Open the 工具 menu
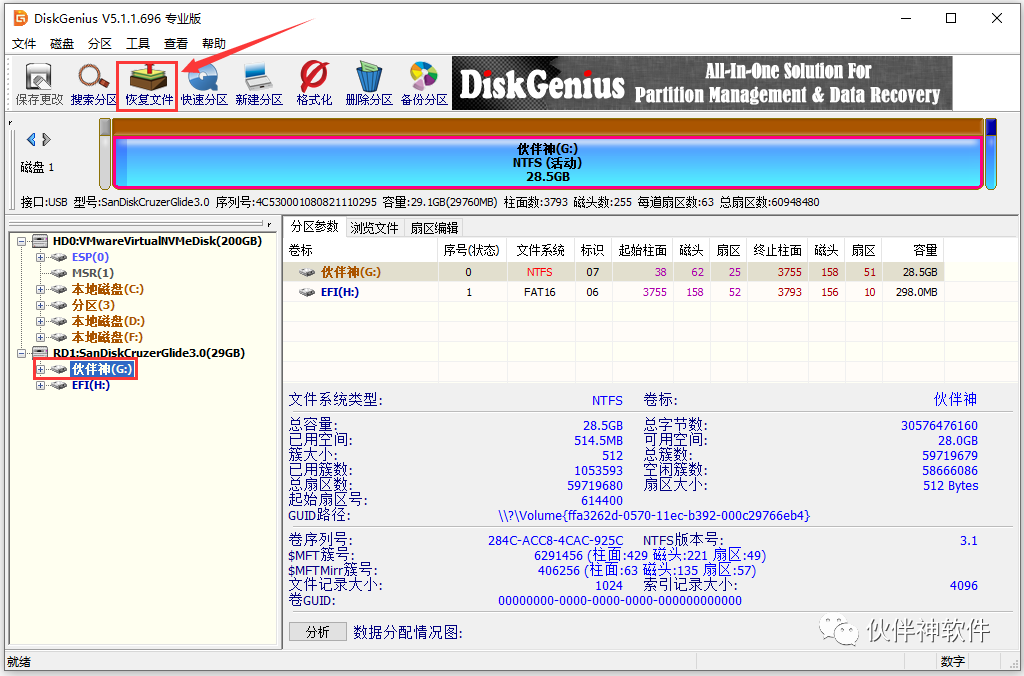The image size is (1024, 676). coord(138,44)
